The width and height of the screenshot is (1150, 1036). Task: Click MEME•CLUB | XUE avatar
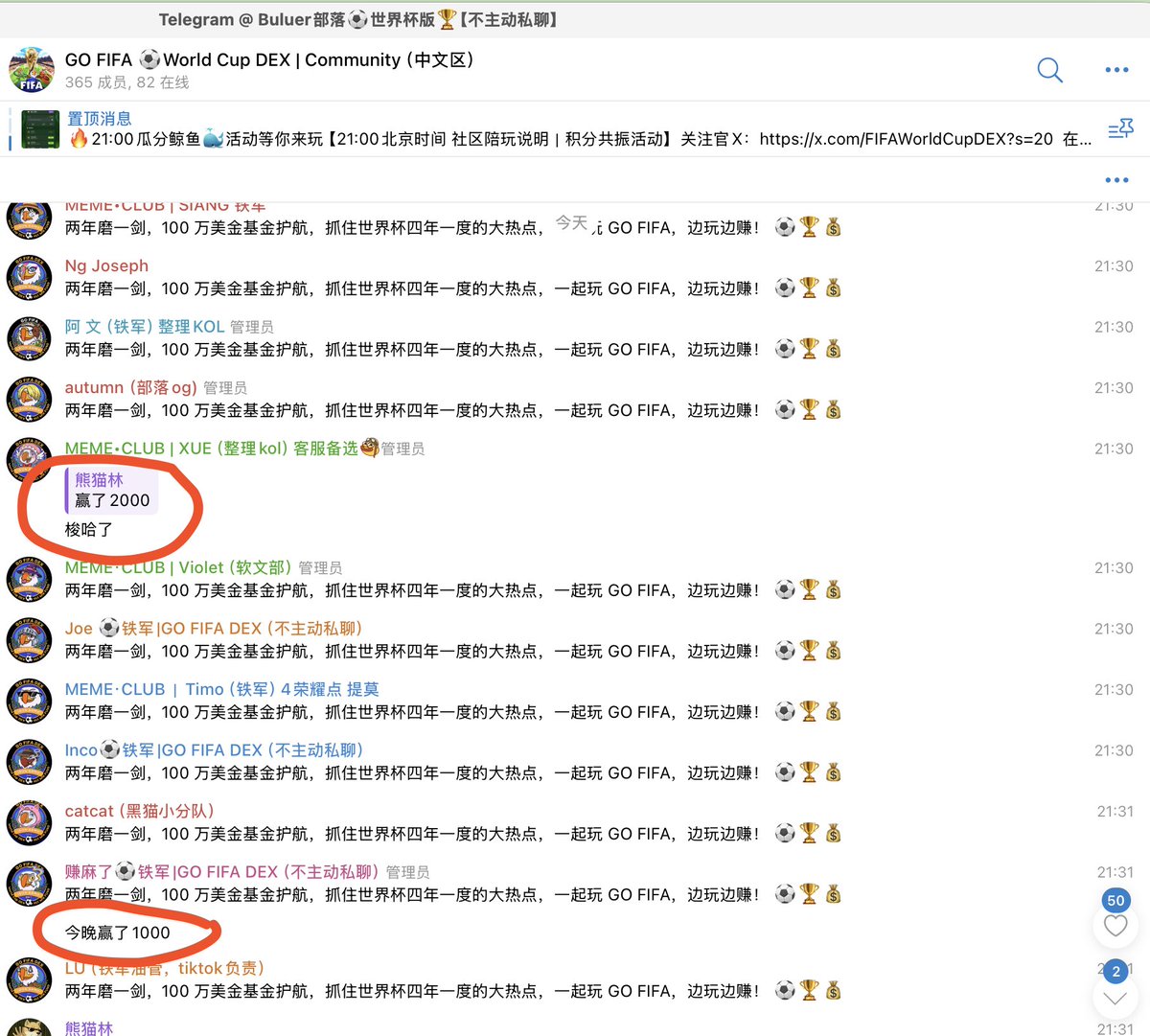pyautogui.click(x=29, y=460)
